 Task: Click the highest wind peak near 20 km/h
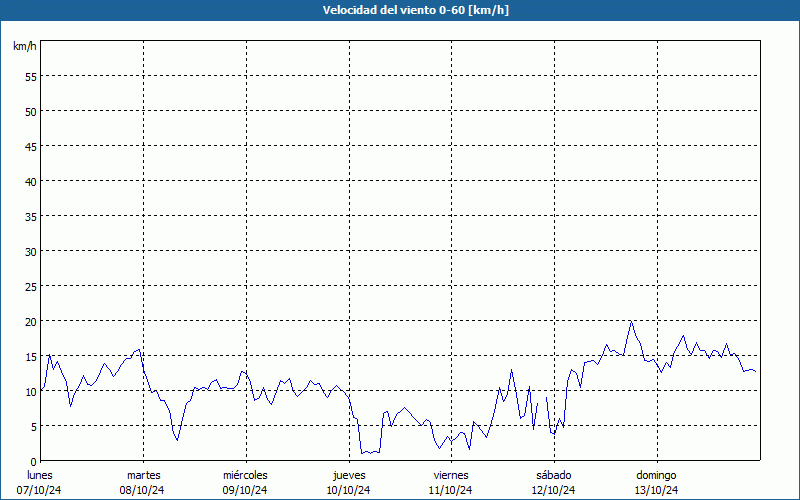click(x=631, y=322)
